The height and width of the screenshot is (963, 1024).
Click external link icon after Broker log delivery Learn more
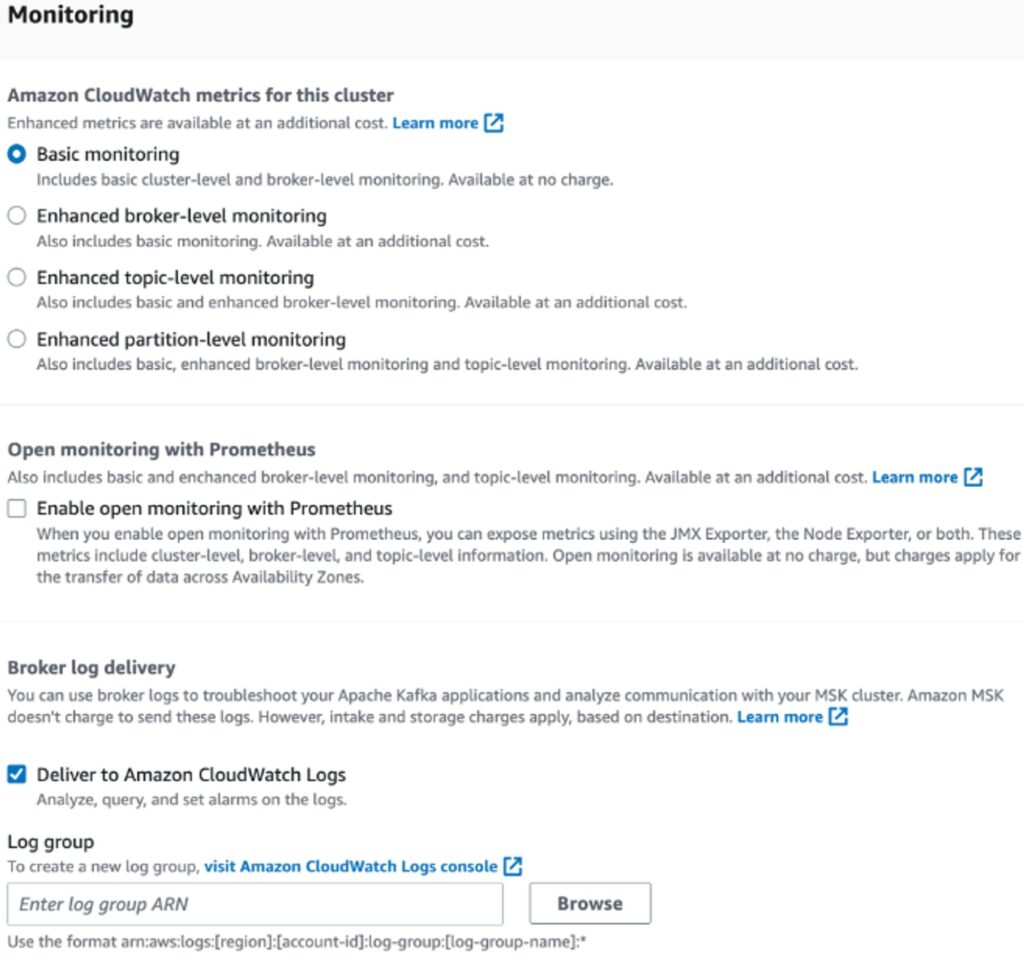click(x=838, y=717)
